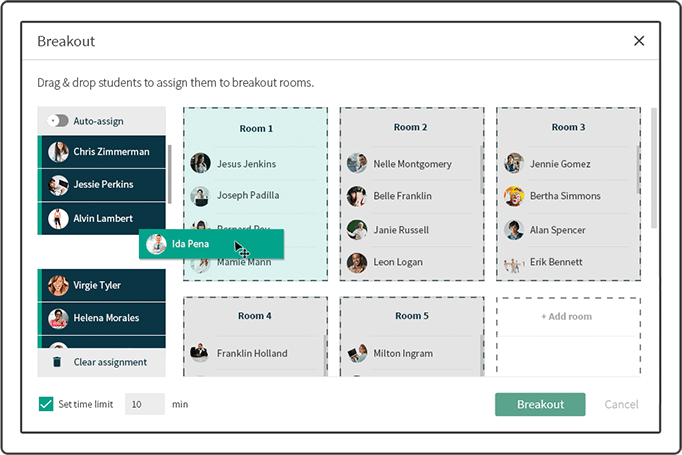Click the name Jesus Jenkins
Image resolution: width=682 pixels, height=455 pixels.
coord(246,164)
